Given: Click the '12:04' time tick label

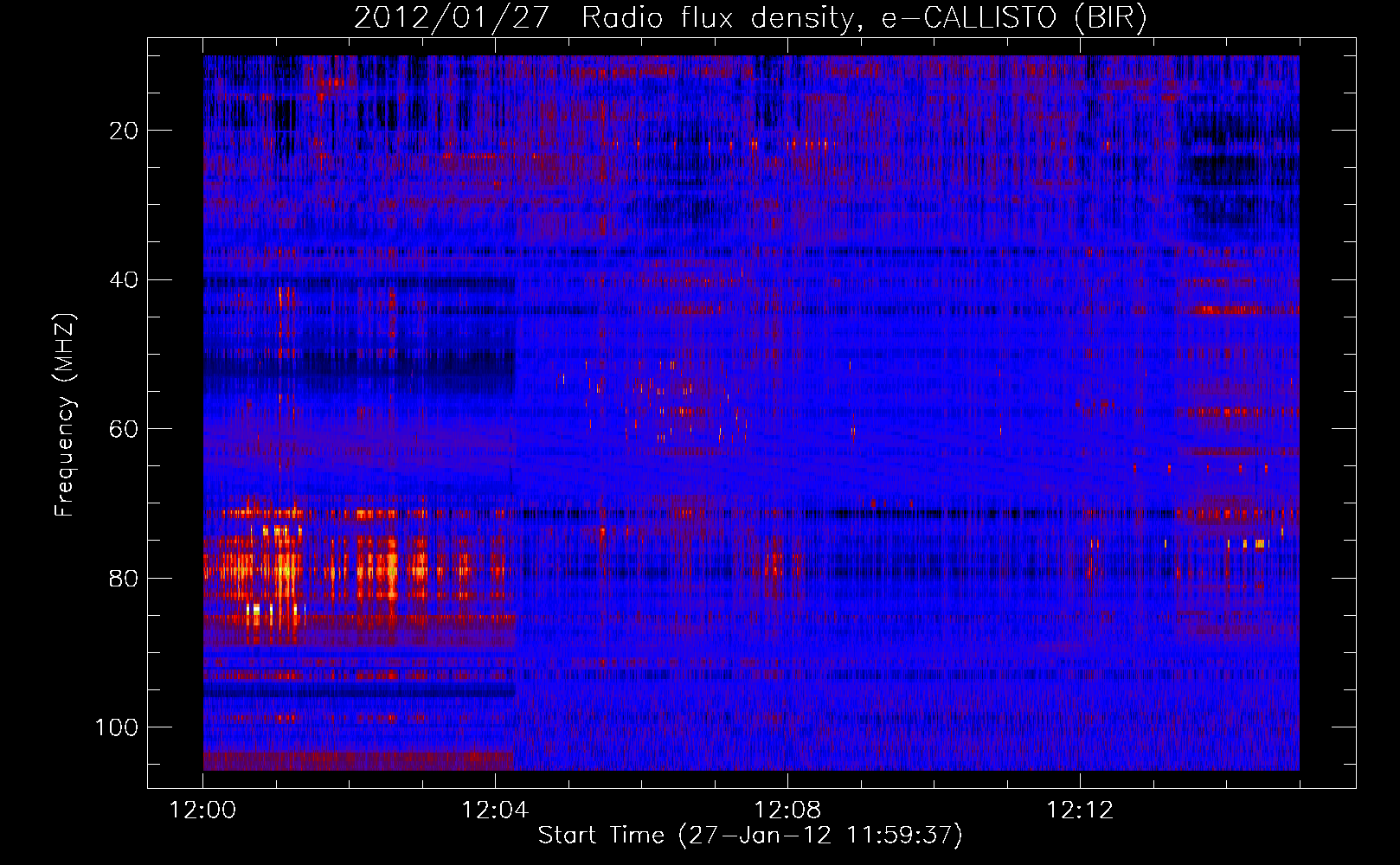Looking at the screenshot, I should 495,811.
